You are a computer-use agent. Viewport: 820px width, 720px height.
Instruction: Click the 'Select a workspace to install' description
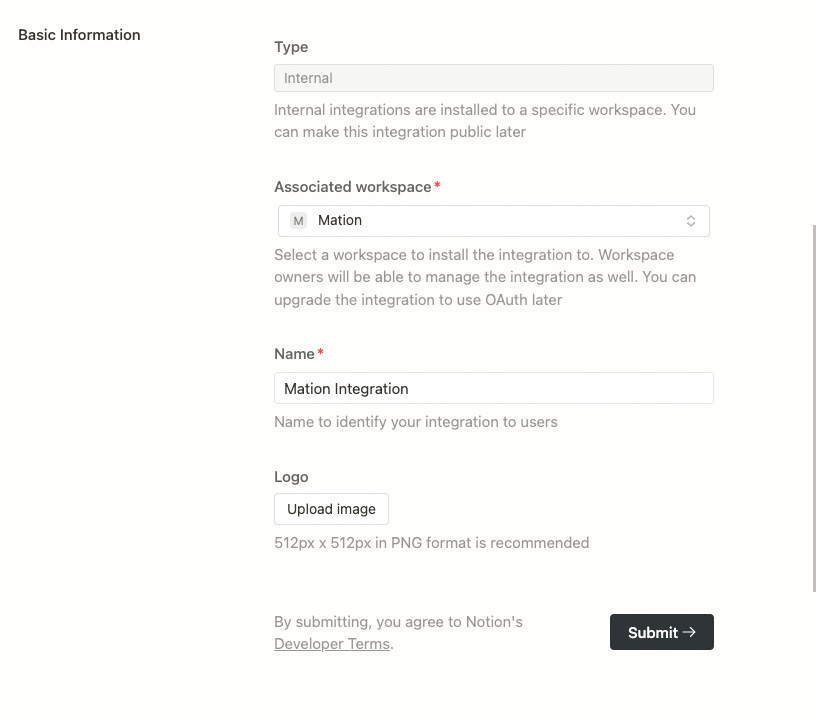pyautogui.click(x=485, y=277)
